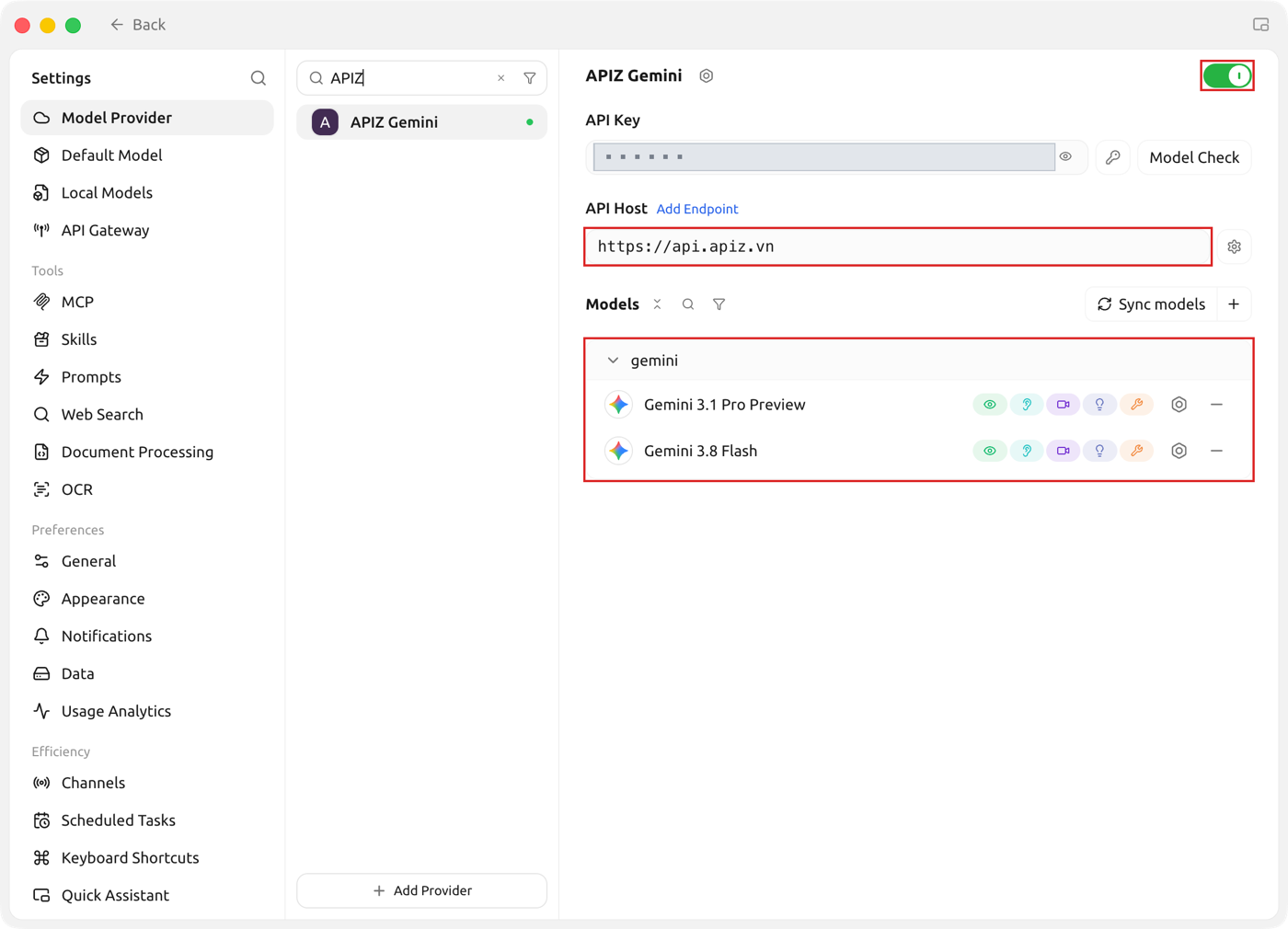Click reasoning bulb tag on Gemini 3.8 Flash
Image resolution: width=1288 pixels, height=929 pixels.
(1100, 451)
